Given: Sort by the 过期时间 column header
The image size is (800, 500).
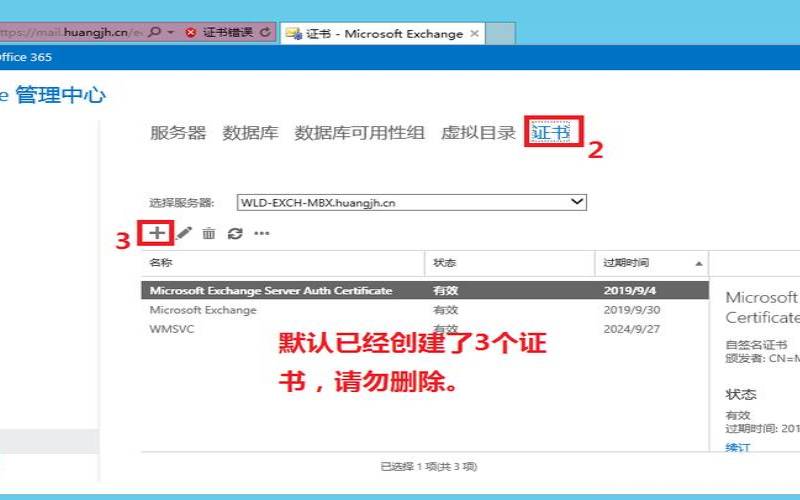Looking at the screenshot, I should pos(652,263).
